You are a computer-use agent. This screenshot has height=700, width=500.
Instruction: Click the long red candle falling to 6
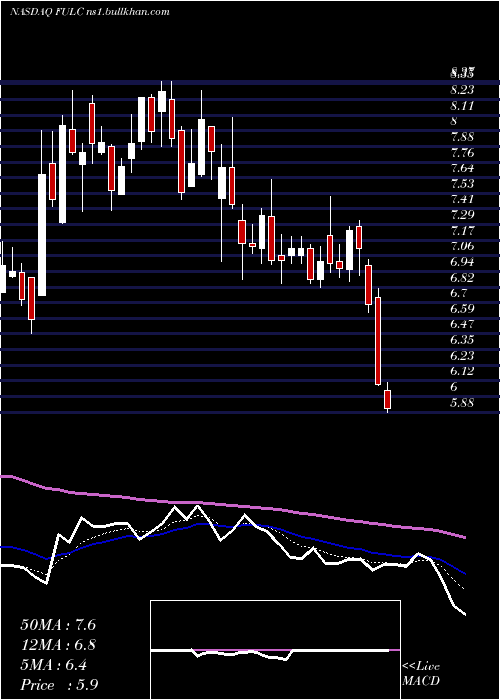378,341
